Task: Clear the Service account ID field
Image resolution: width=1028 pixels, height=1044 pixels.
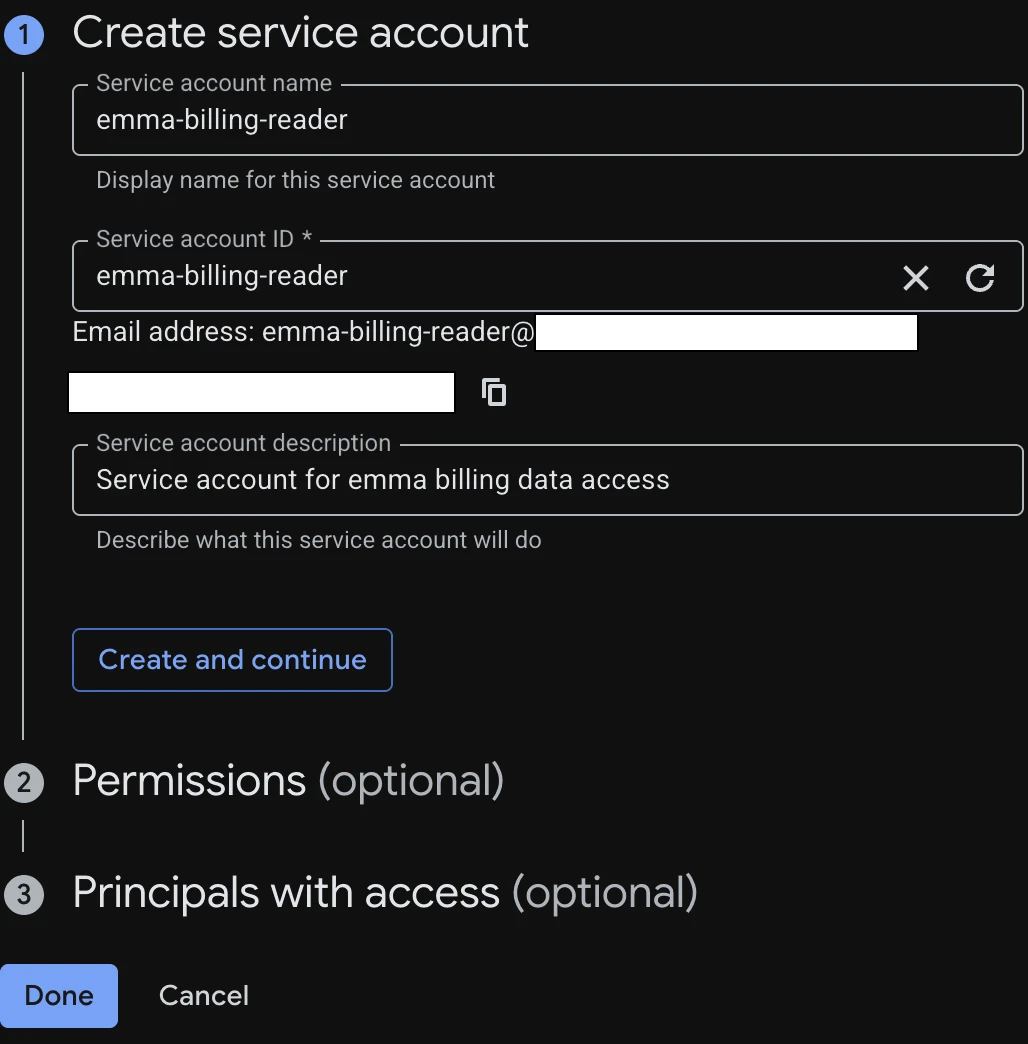Action: point(915,278)
